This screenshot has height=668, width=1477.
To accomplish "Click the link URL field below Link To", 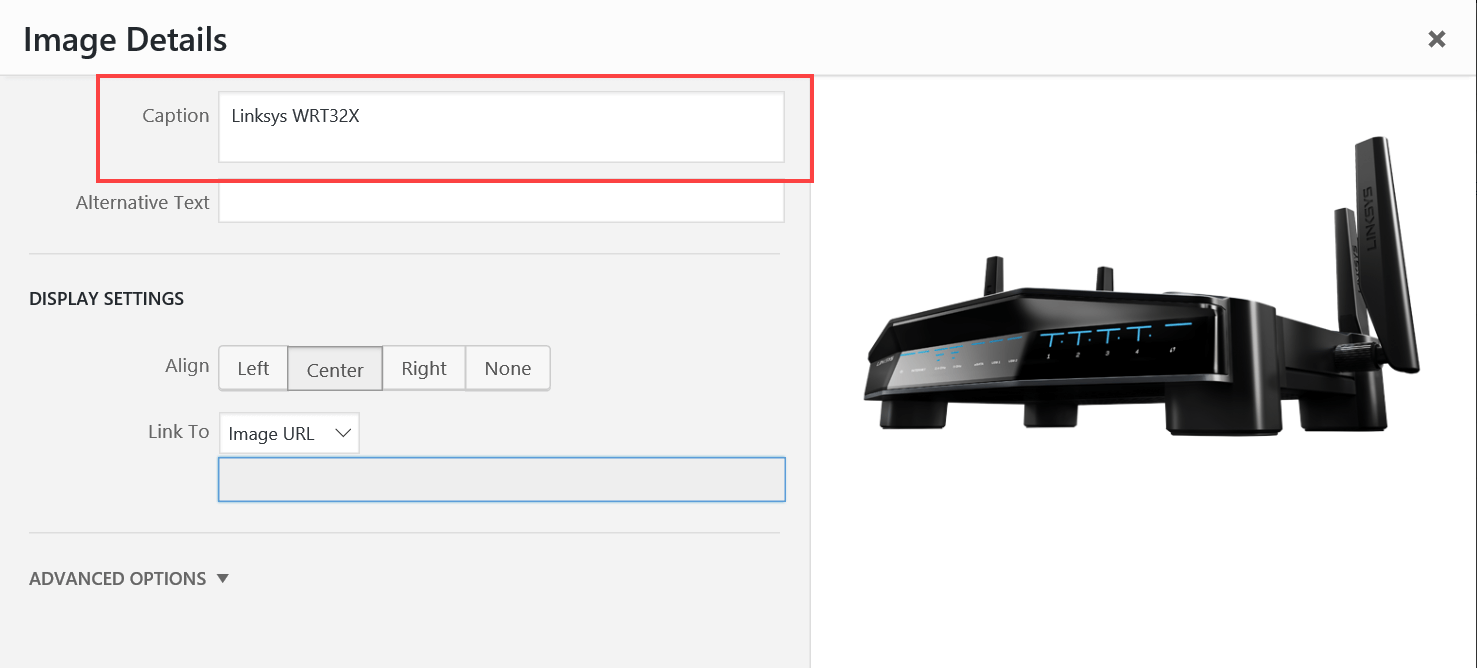I will pos(502,479).
